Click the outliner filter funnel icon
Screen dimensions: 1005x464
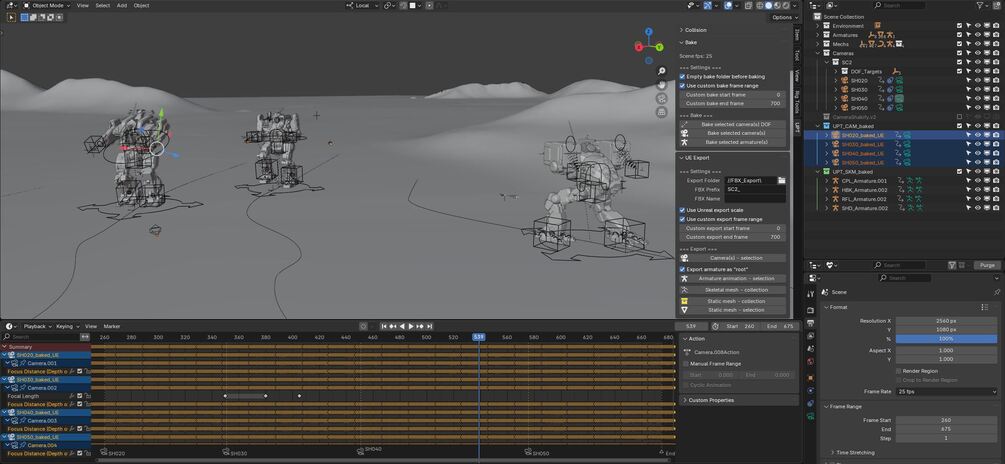(980, 5)
